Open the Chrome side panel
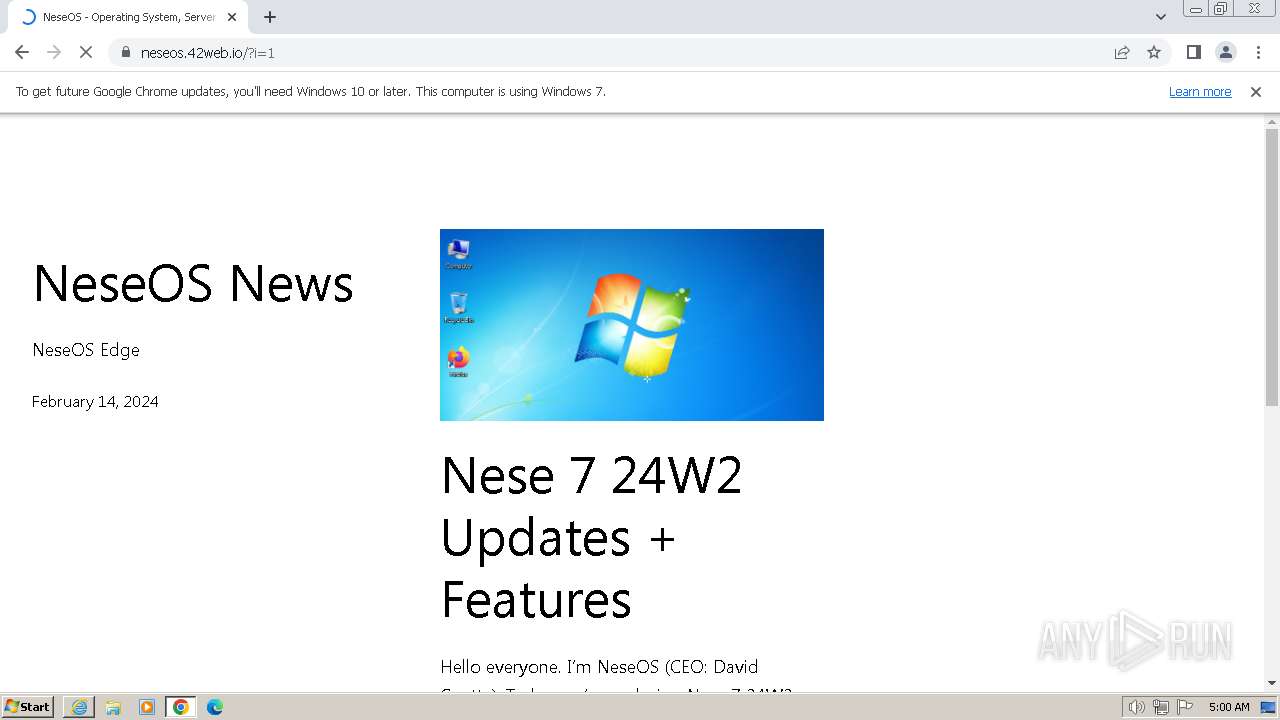1280x720 pixels. coord(1193,52)
